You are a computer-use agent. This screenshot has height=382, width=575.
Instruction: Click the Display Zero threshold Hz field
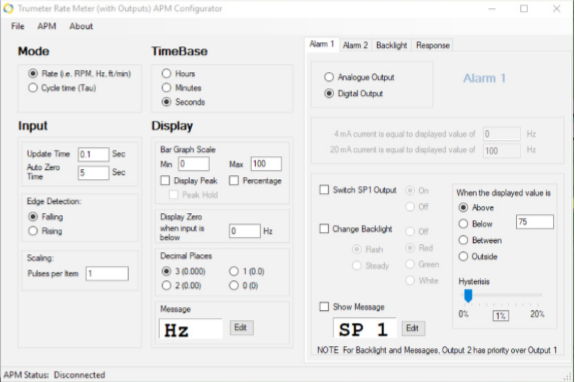(x=245, y=231)
